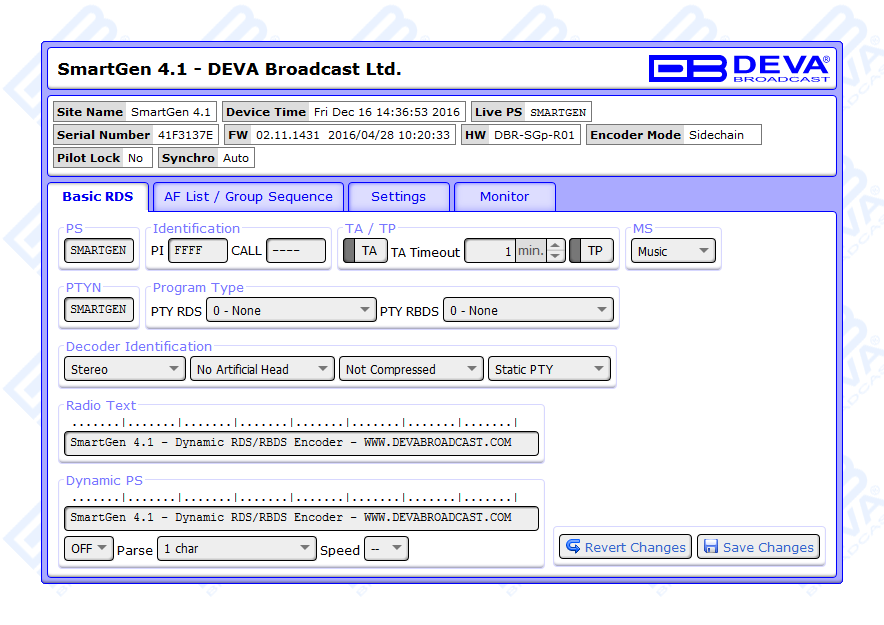
Task: Open the Dynamic PS OFF dropdown
Action: (x=89, y=549)
